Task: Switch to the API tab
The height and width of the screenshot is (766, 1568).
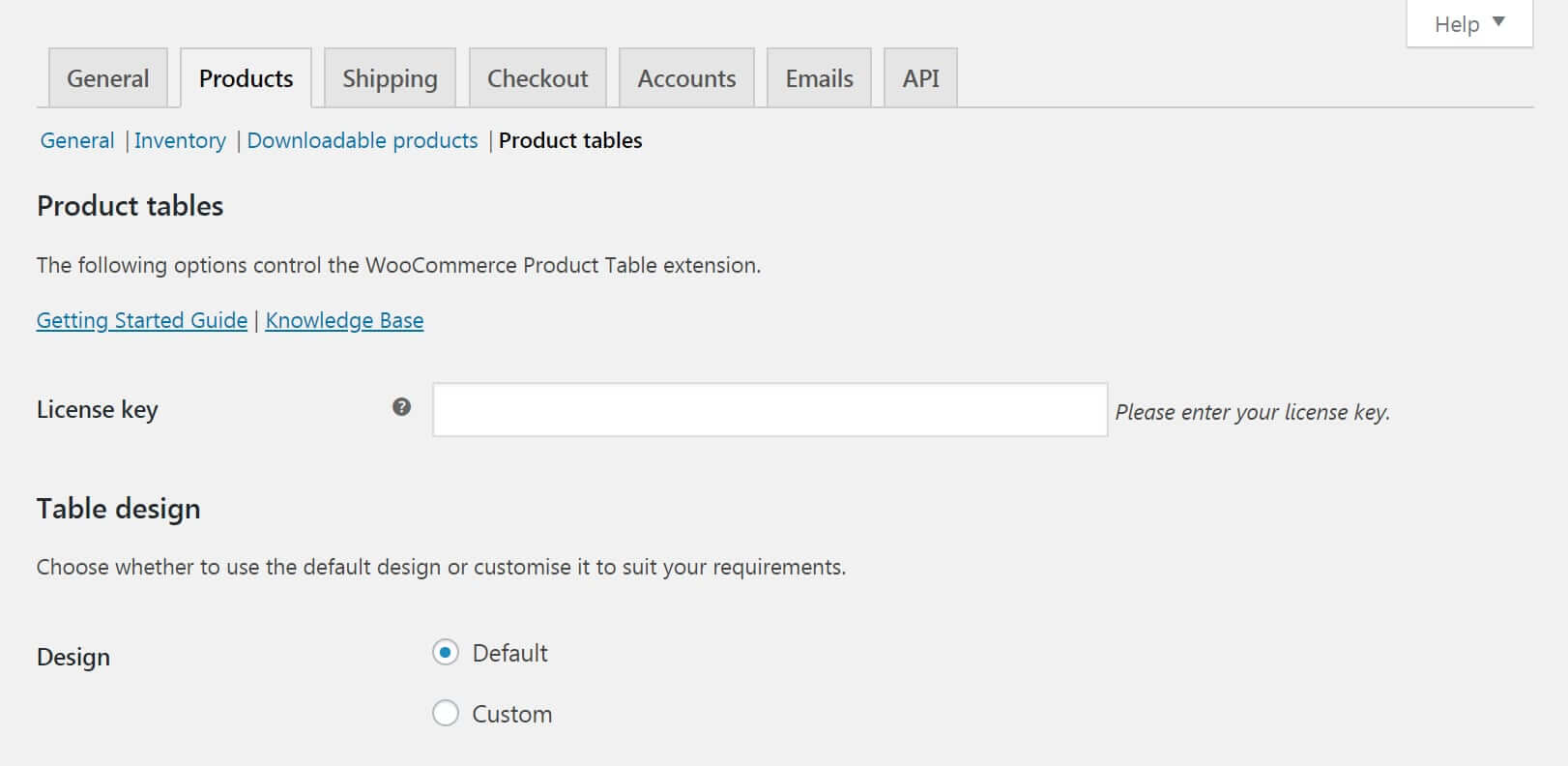Action: (920, 77)
